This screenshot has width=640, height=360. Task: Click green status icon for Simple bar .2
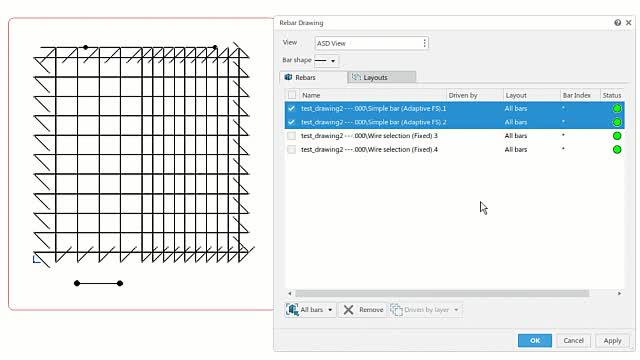[617, 122]
